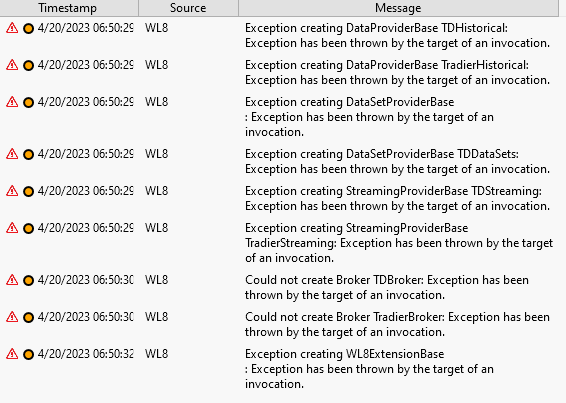Select the WL8ExtensionBase exception message
This screenshot has height=403, width=566.
tap(369, 369)
